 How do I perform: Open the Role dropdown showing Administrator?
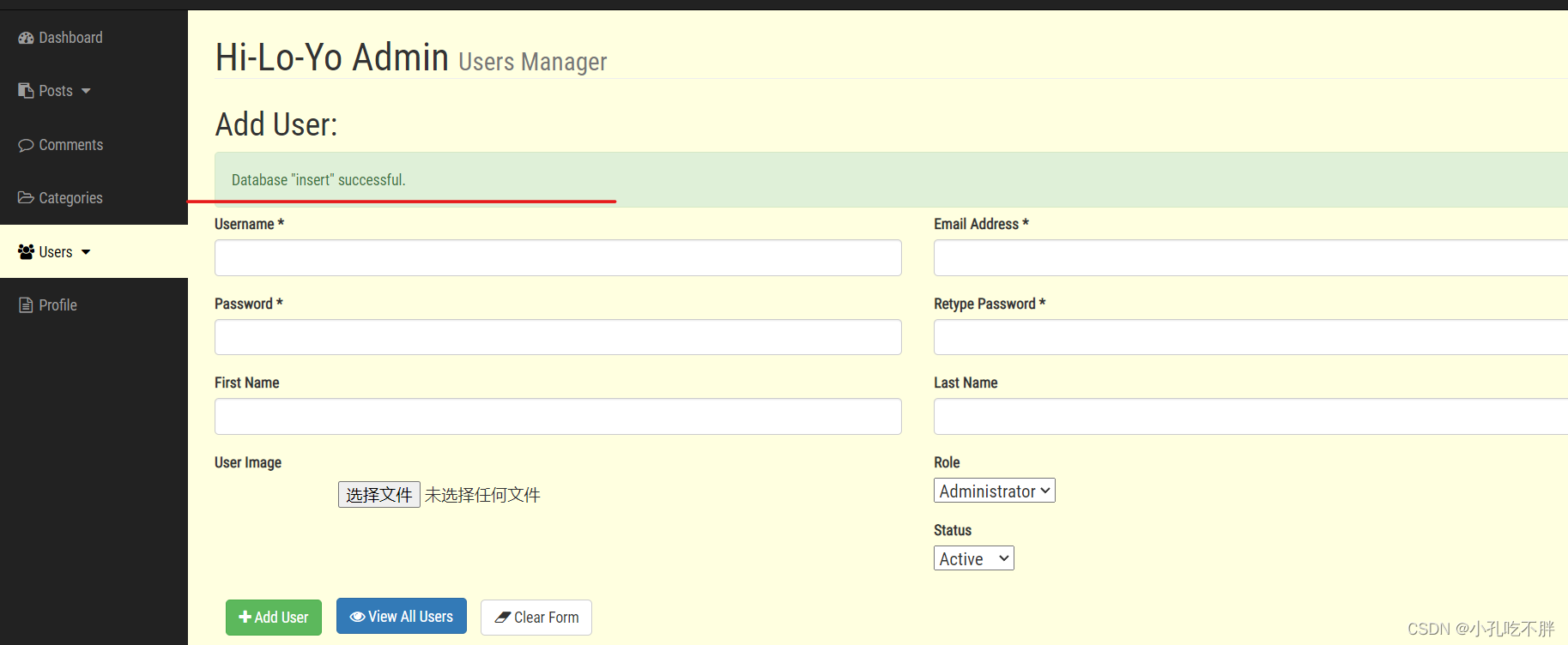pyautogui.click(x=994, y=491)
